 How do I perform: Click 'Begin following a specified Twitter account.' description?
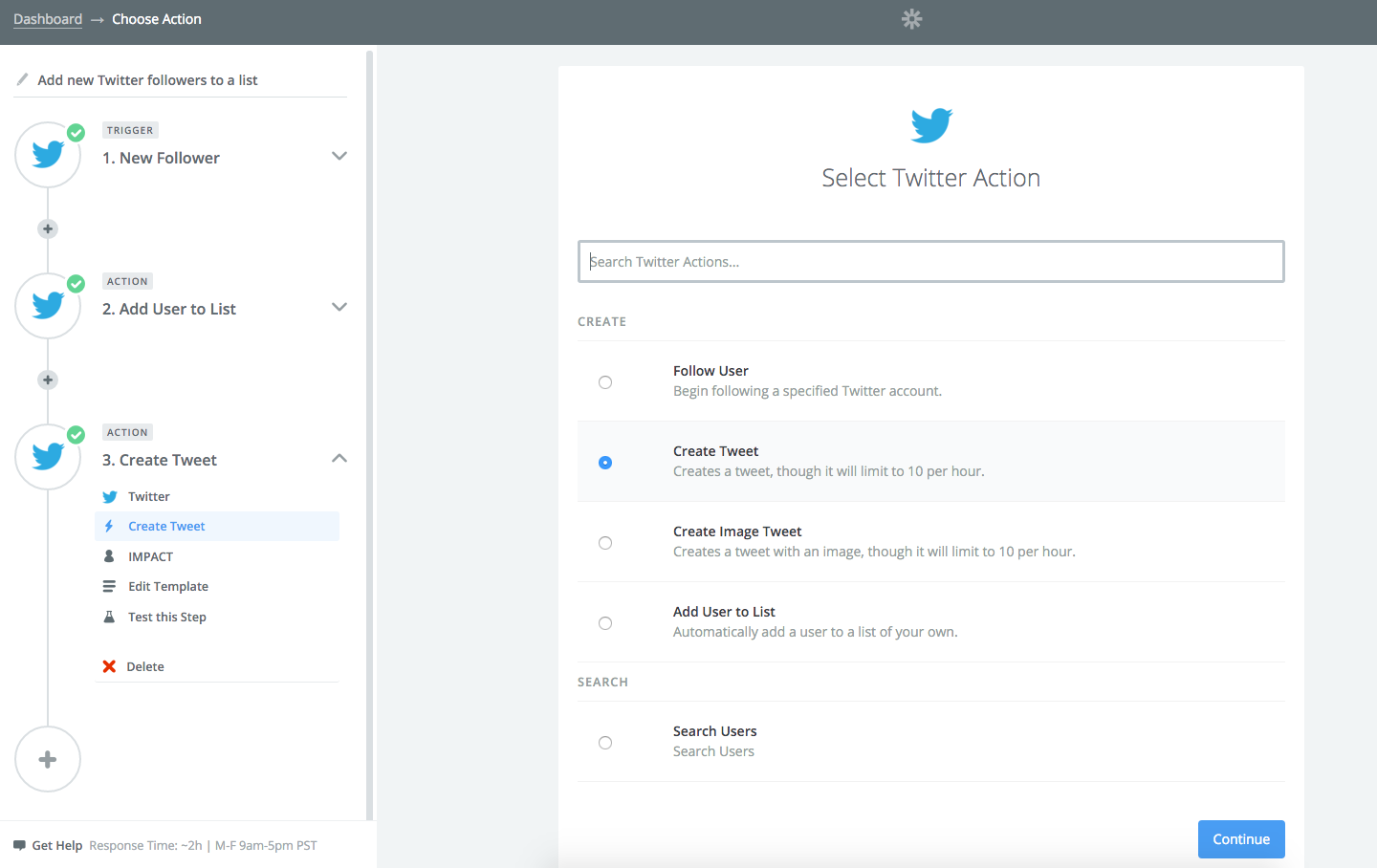(807, 391)
